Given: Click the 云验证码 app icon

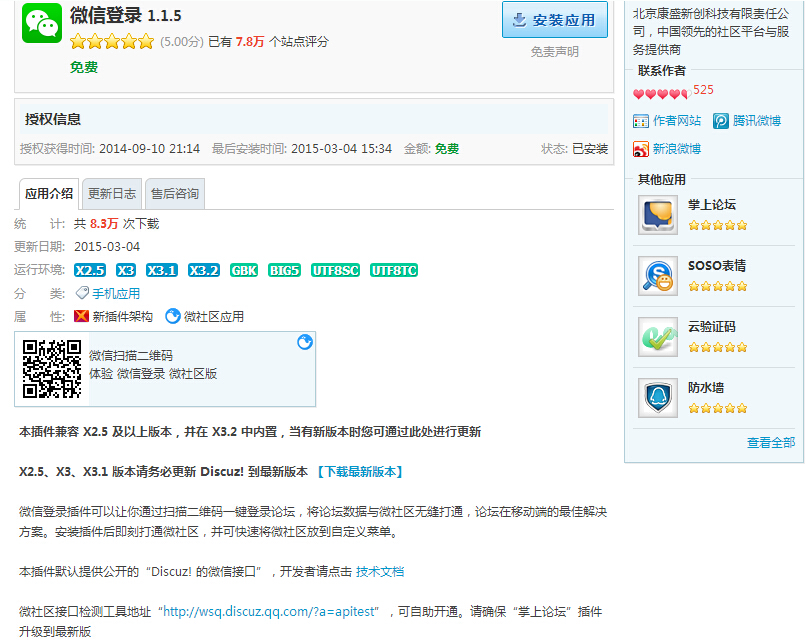Looking at the screenshot, I should tap(657, 337).
